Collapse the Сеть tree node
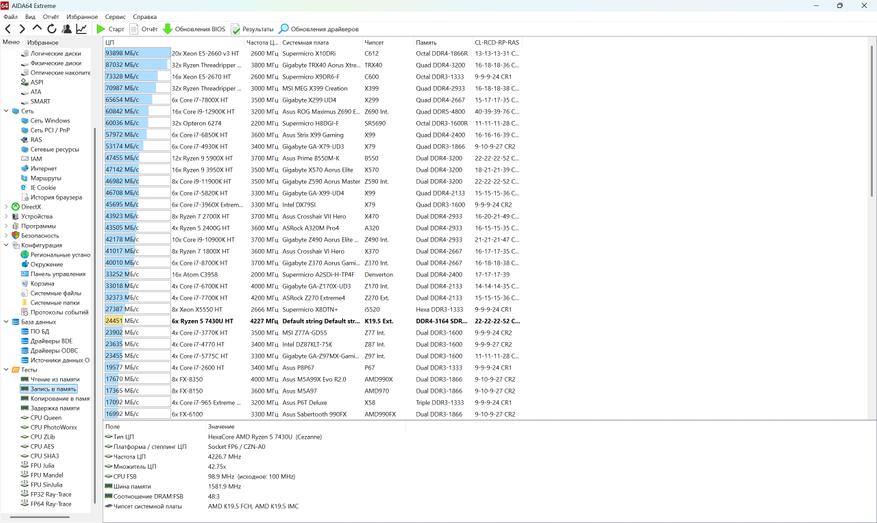Image resolution: width=877 pixels, height=523 pixels. [6, 111]
